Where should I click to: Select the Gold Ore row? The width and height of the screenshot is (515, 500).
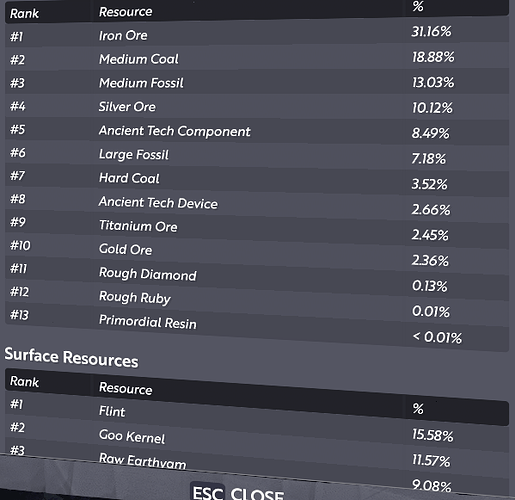coord(257,252)
